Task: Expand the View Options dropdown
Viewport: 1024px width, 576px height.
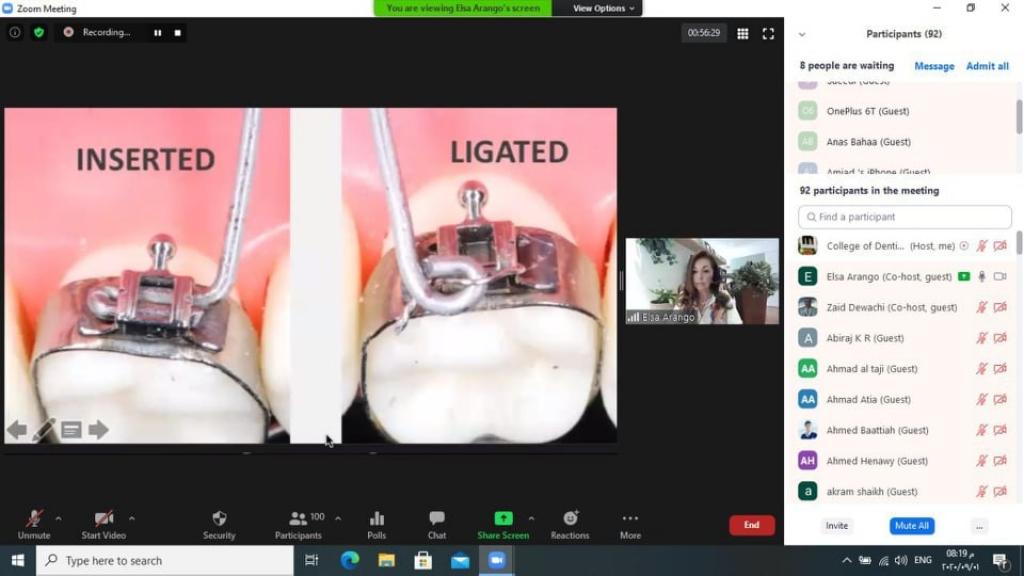Action: pos(604,8)
